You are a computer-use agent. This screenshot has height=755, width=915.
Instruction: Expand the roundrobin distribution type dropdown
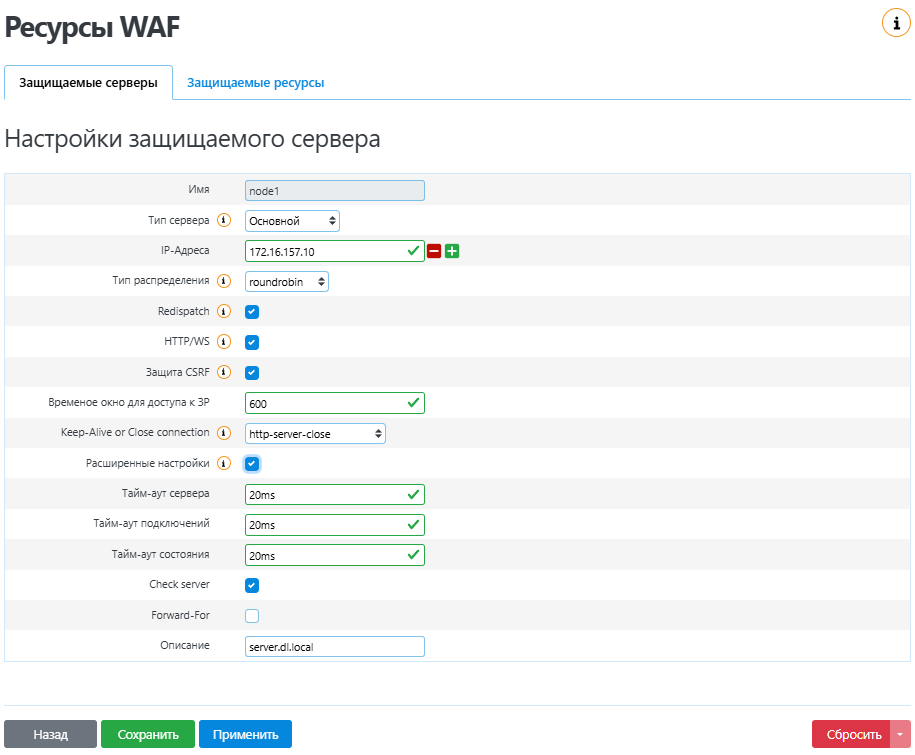pos(287,282)
